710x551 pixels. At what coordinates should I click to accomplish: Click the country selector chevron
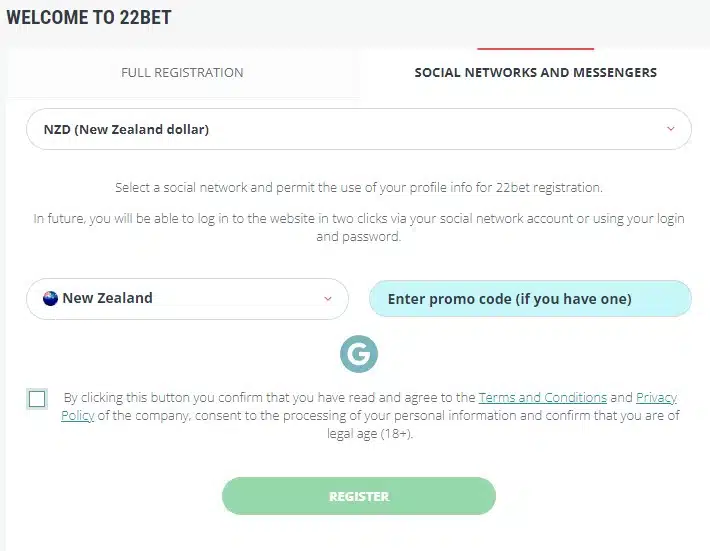328,299
